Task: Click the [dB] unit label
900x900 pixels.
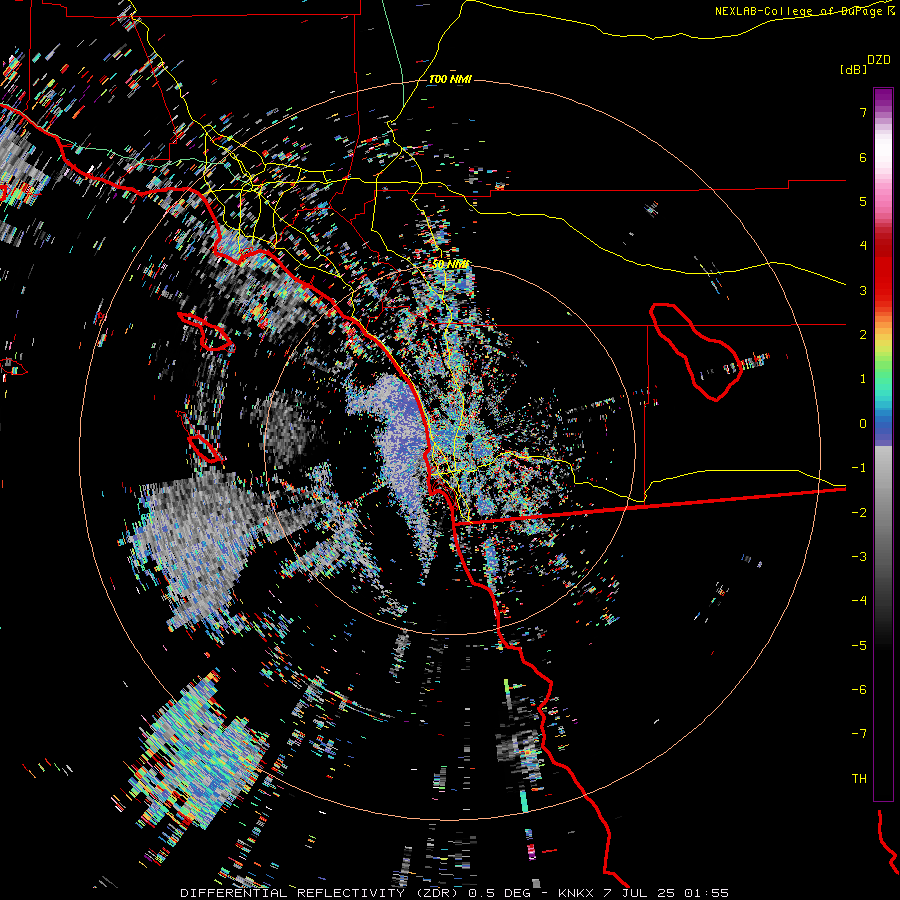Action: pyautogui.click(x=853, y=69)
